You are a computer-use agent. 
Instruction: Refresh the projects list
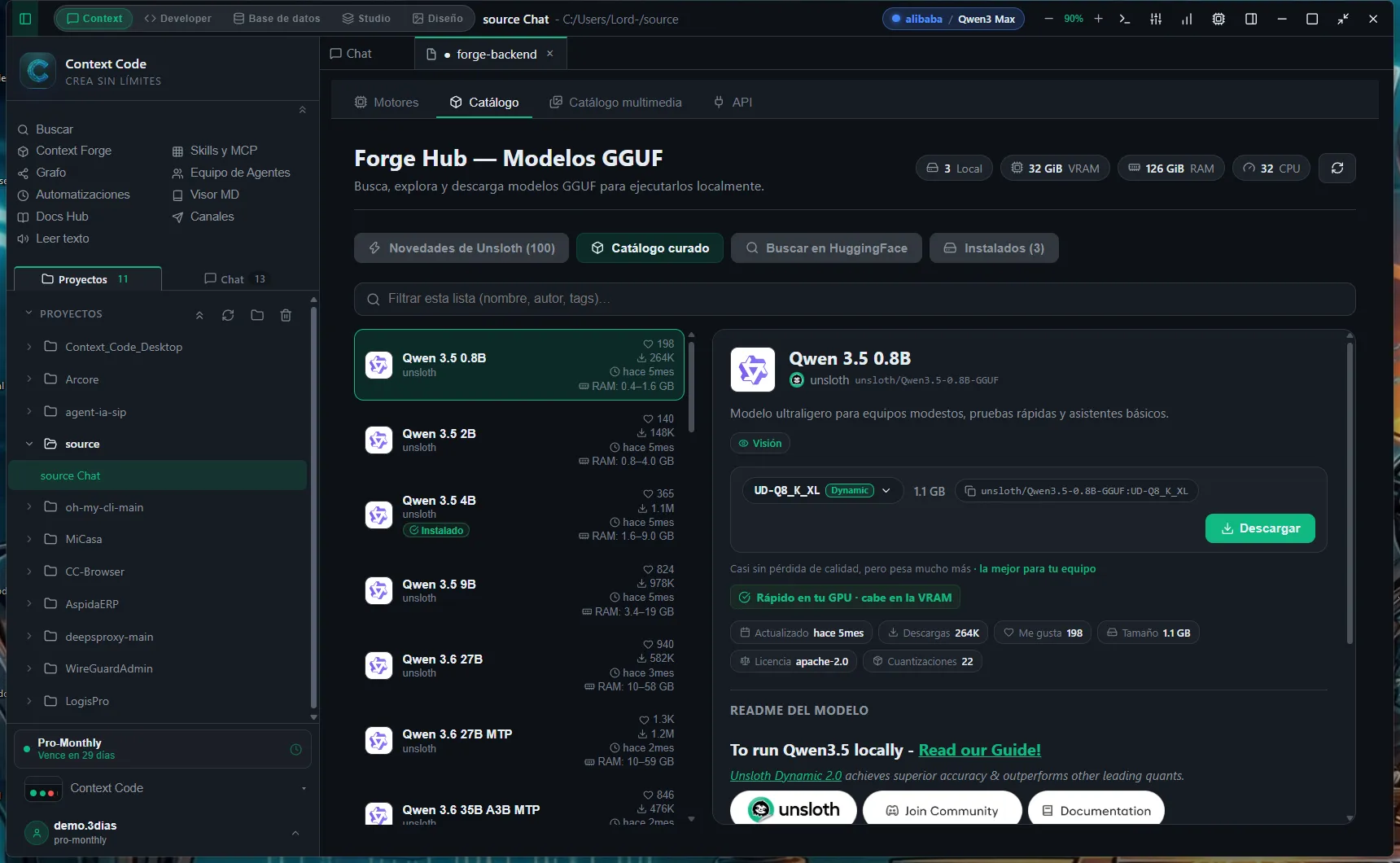click(x=228, y=315)
